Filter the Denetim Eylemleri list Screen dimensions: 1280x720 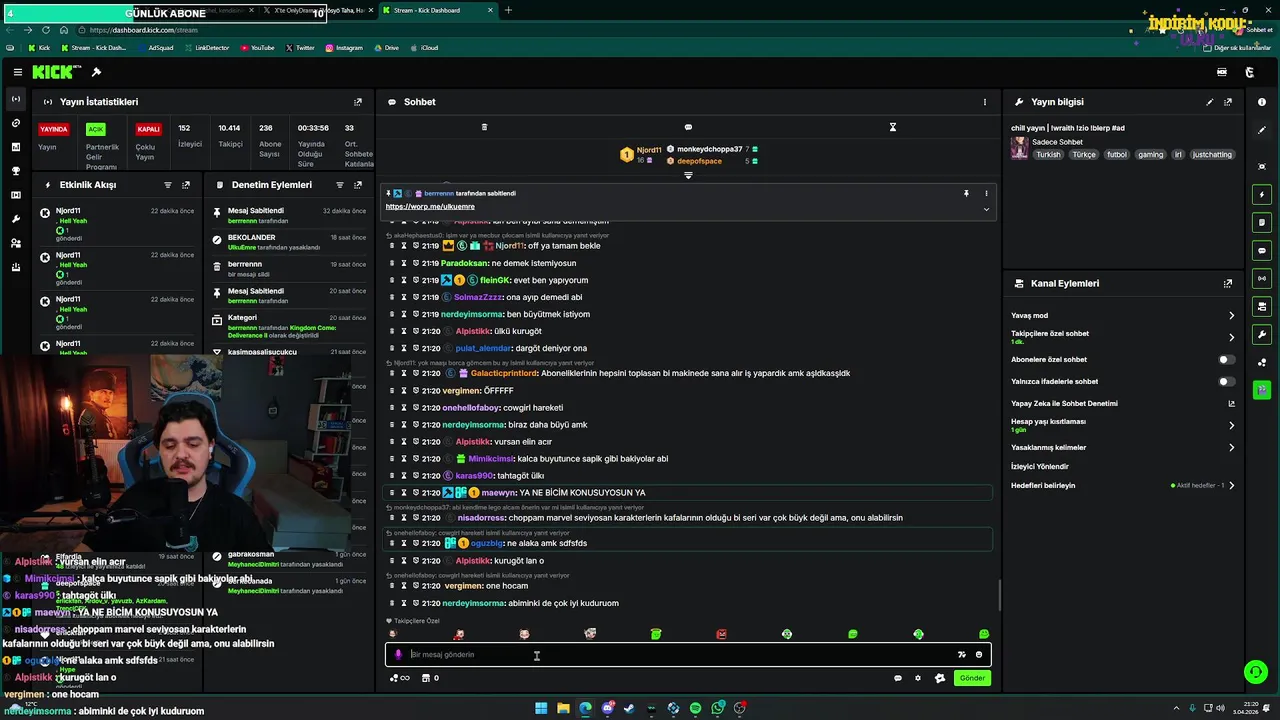coord(340,185)
